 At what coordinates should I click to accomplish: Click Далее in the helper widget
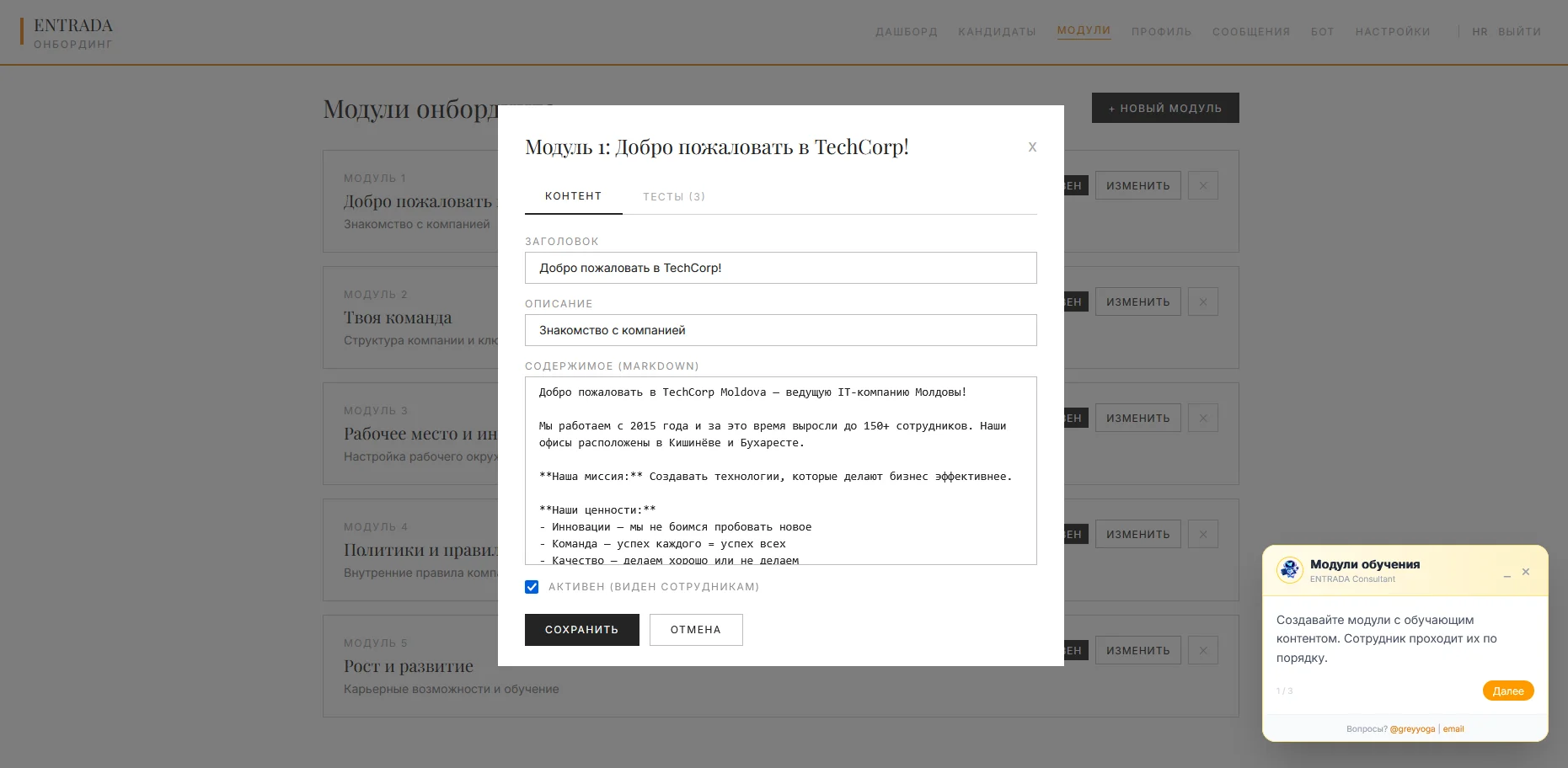click(1508, 691)
